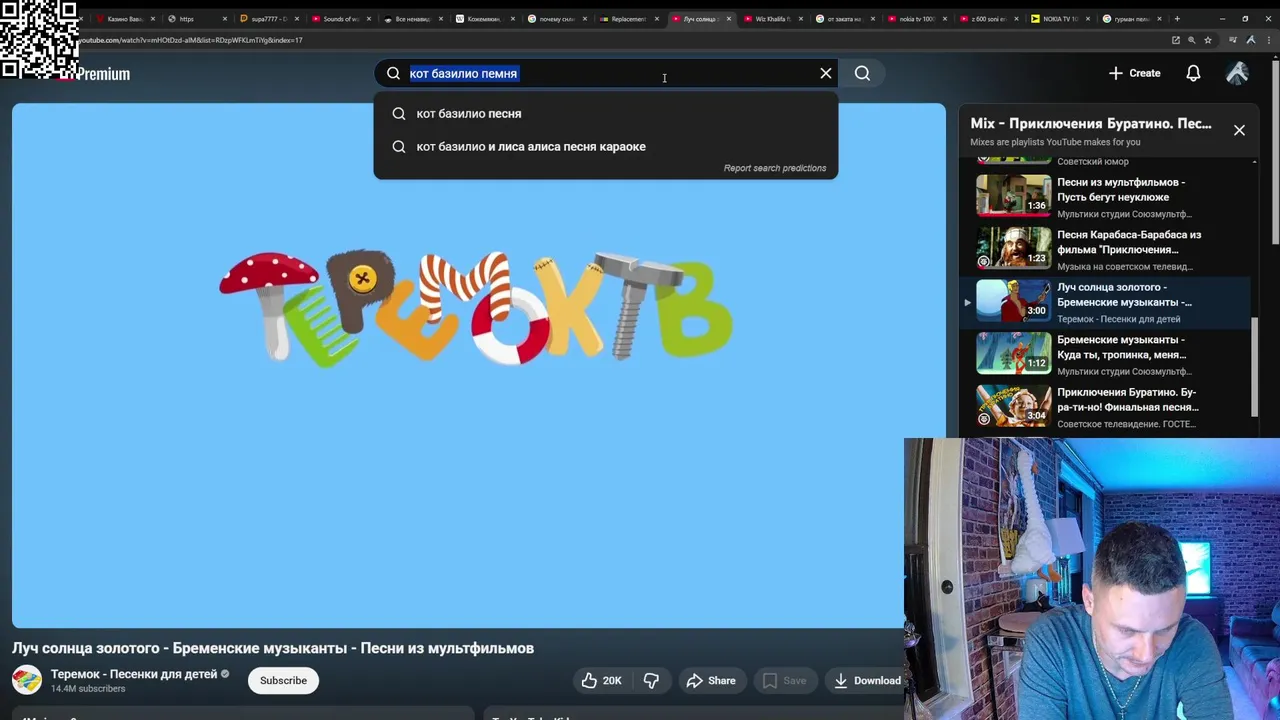Viewport: 1280px width, 720px height.
Task: Switch to 'Wiz Khalifa' browser tab
Action: (773, 19)
